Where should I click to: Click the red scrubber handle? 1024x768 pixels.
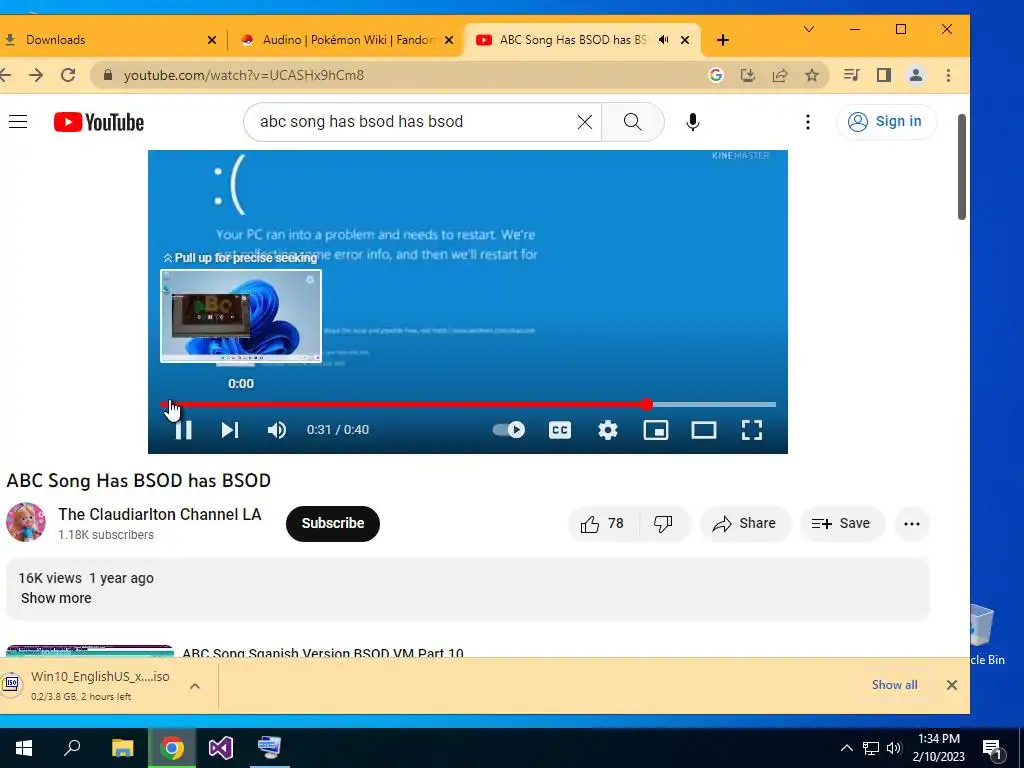[x=647, y=405]
